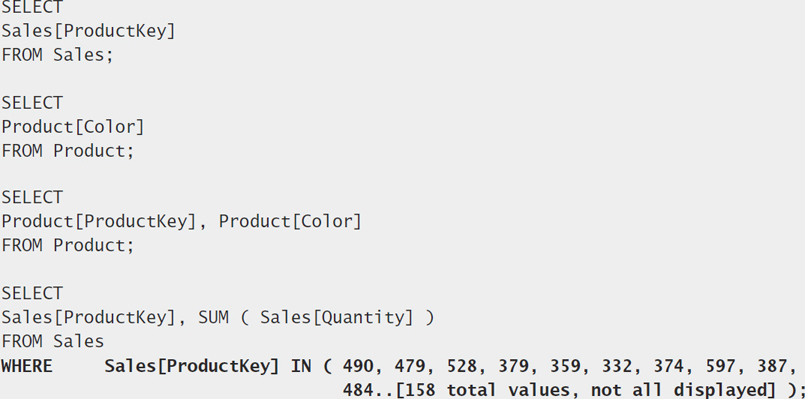Click the bold WHERE keyword
This screenshot has width=805, height=399.
[x=27, y=366]
